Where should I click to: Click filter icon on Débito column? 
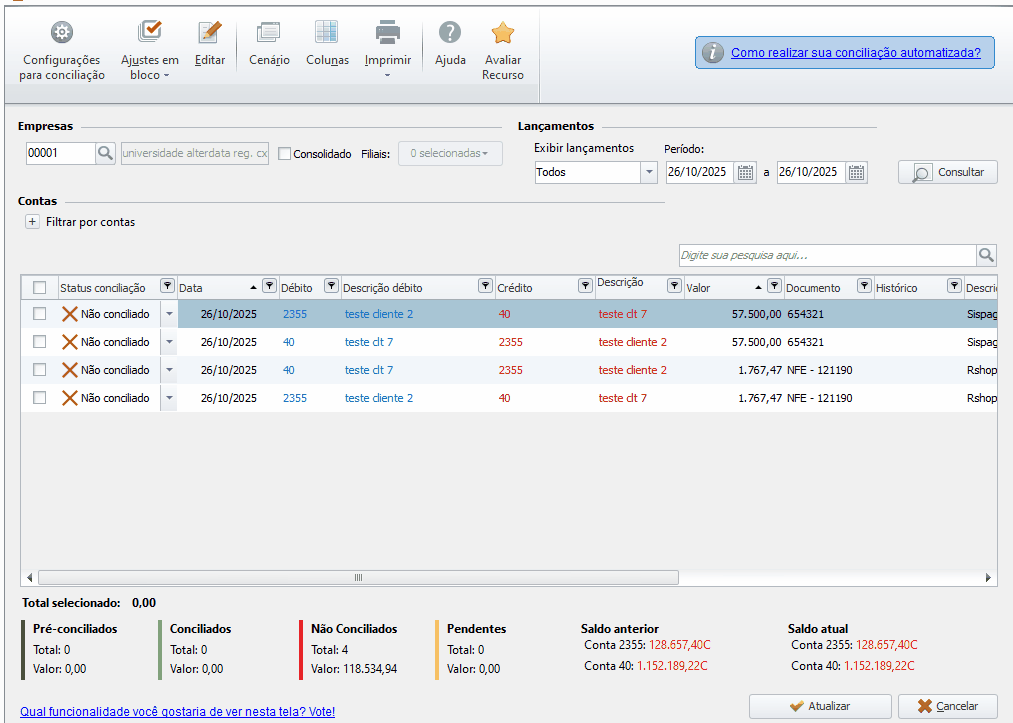pos(331,287)
